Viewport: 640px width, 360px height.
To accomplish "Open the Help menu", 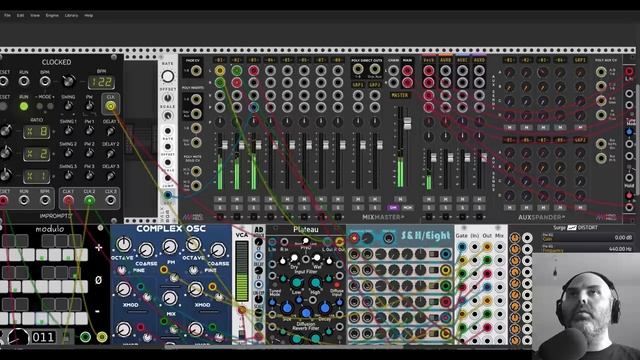I will tap(89, 15).
